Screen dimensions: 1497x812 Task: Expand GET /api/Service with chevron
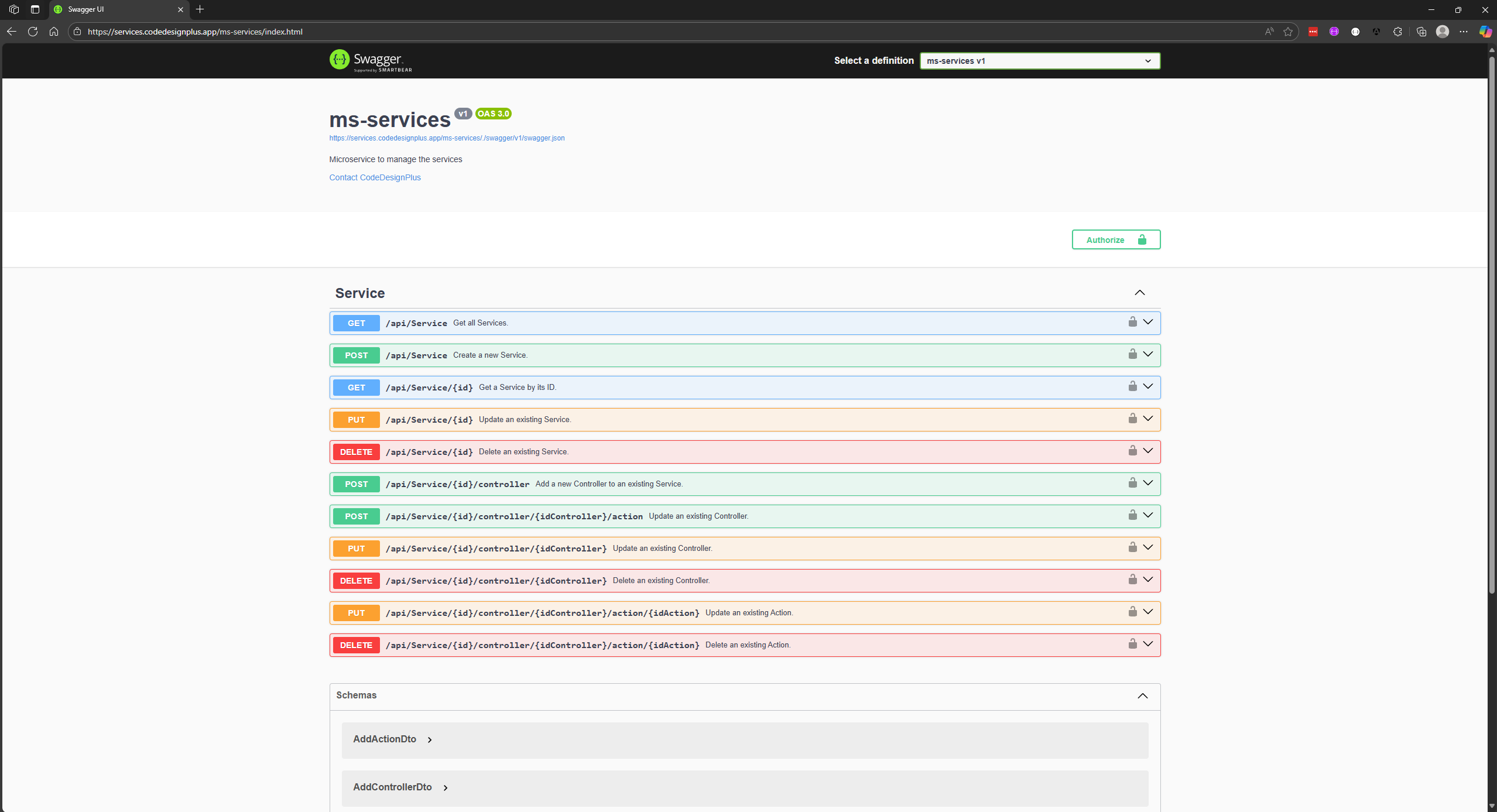[x=1148, y=322]
